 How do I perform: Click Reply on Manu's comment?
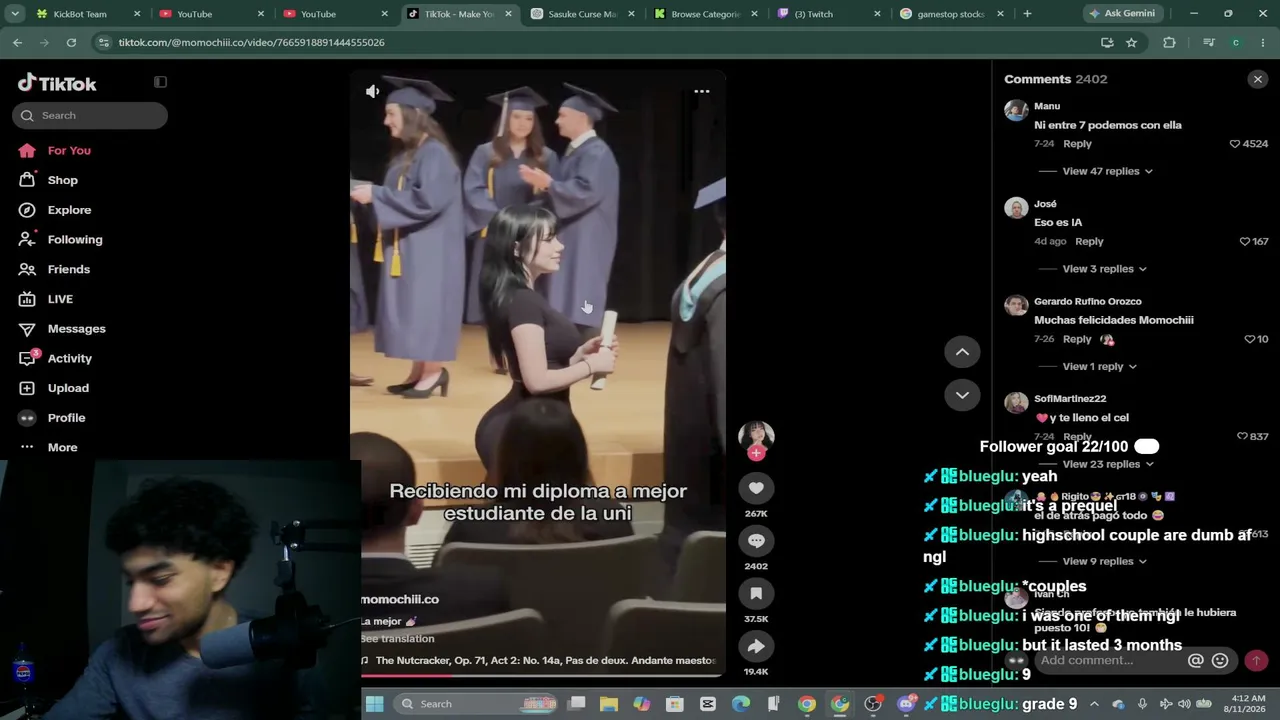point(1077,144)
